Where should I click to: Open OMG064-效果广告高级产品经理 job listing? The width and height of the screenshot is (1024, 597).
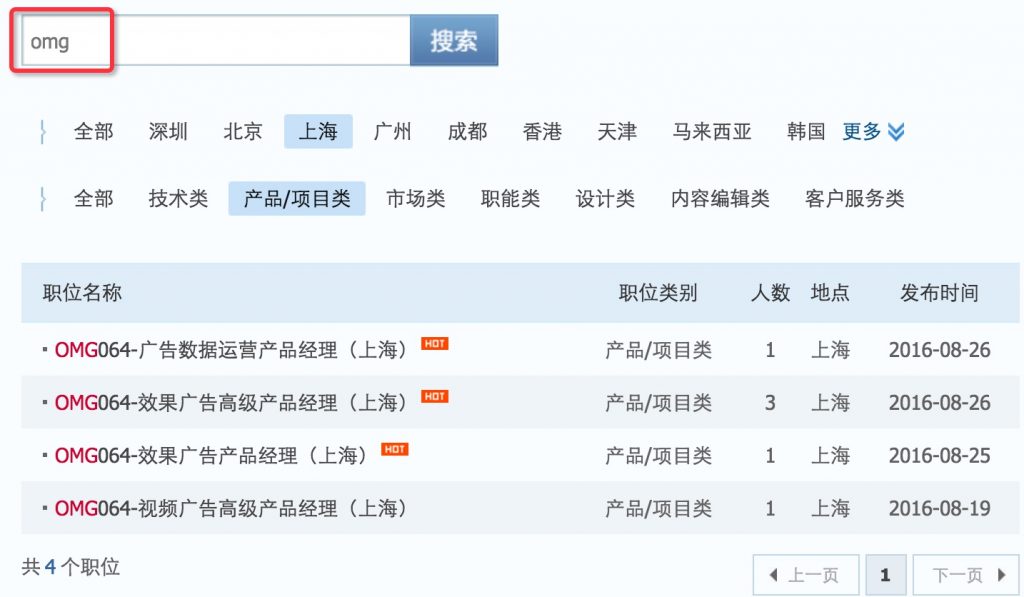pyautogui.click(x=232, y=403)
